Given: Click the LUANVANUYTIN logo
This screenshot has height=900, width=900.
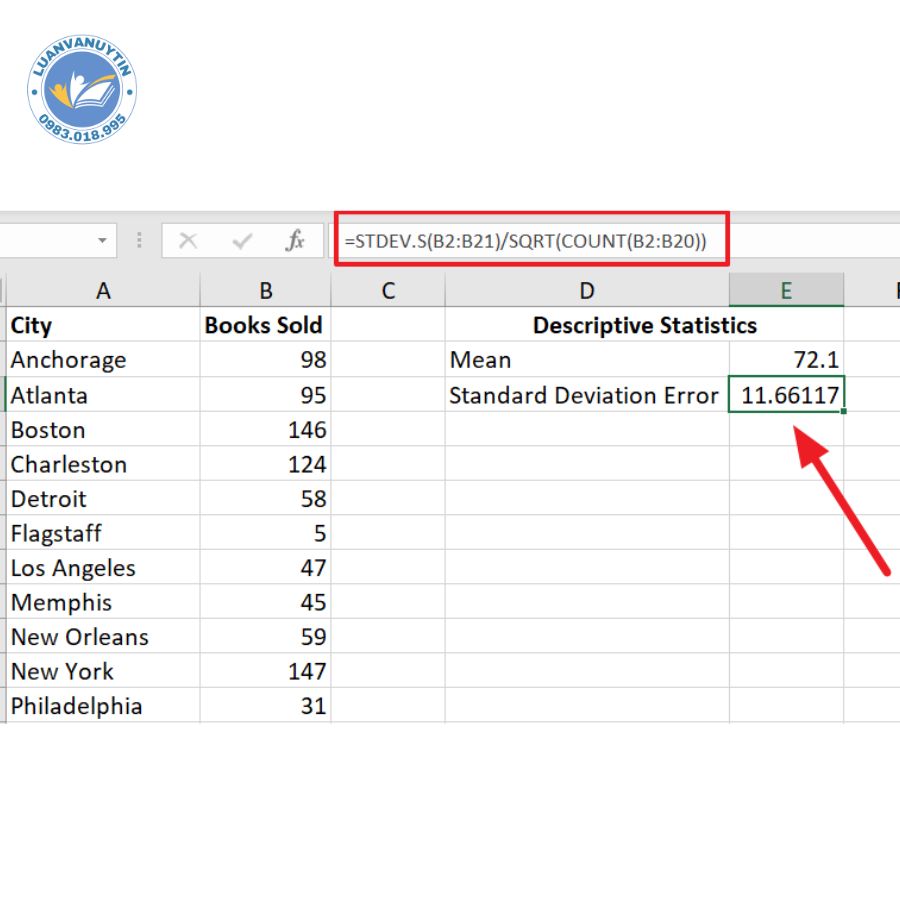Looking at the screenshot, I should [x=82, y=92].
